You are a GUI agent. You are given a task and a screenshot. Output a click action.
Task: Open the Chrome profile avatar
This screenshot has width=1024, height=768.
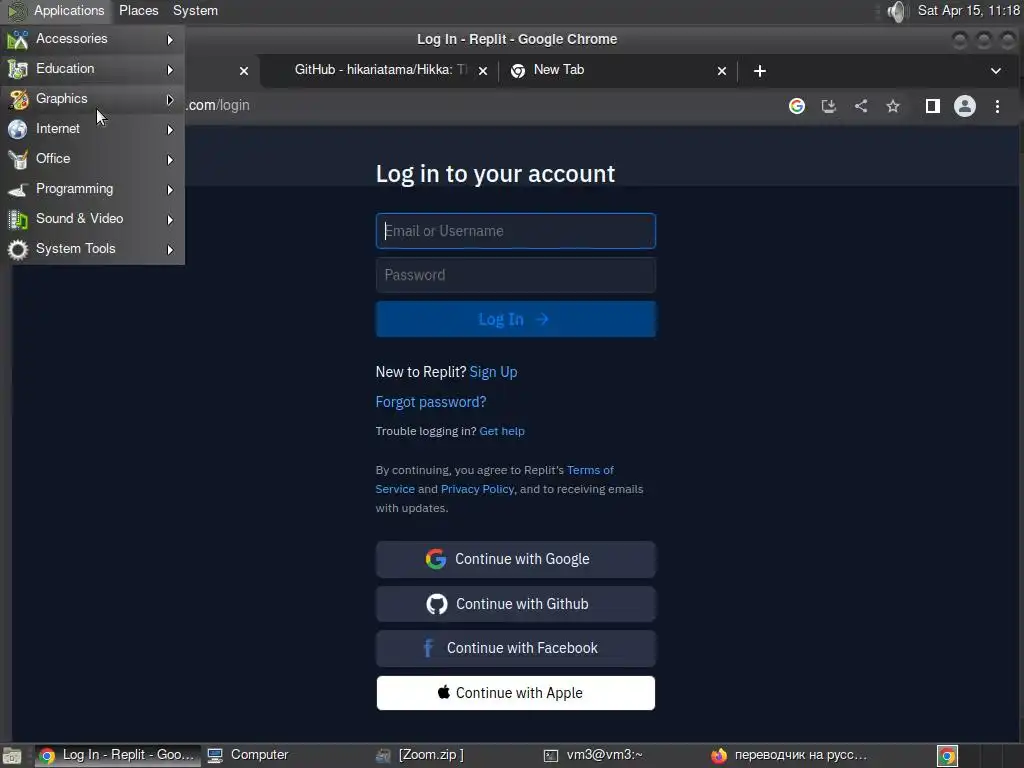(965, 106)
